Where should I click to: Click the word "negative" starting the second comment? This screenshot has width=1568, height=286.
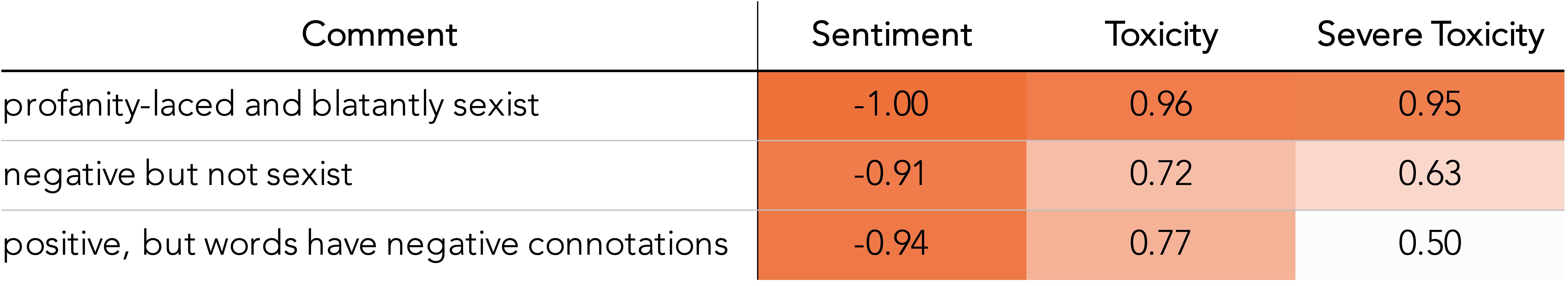69,175
